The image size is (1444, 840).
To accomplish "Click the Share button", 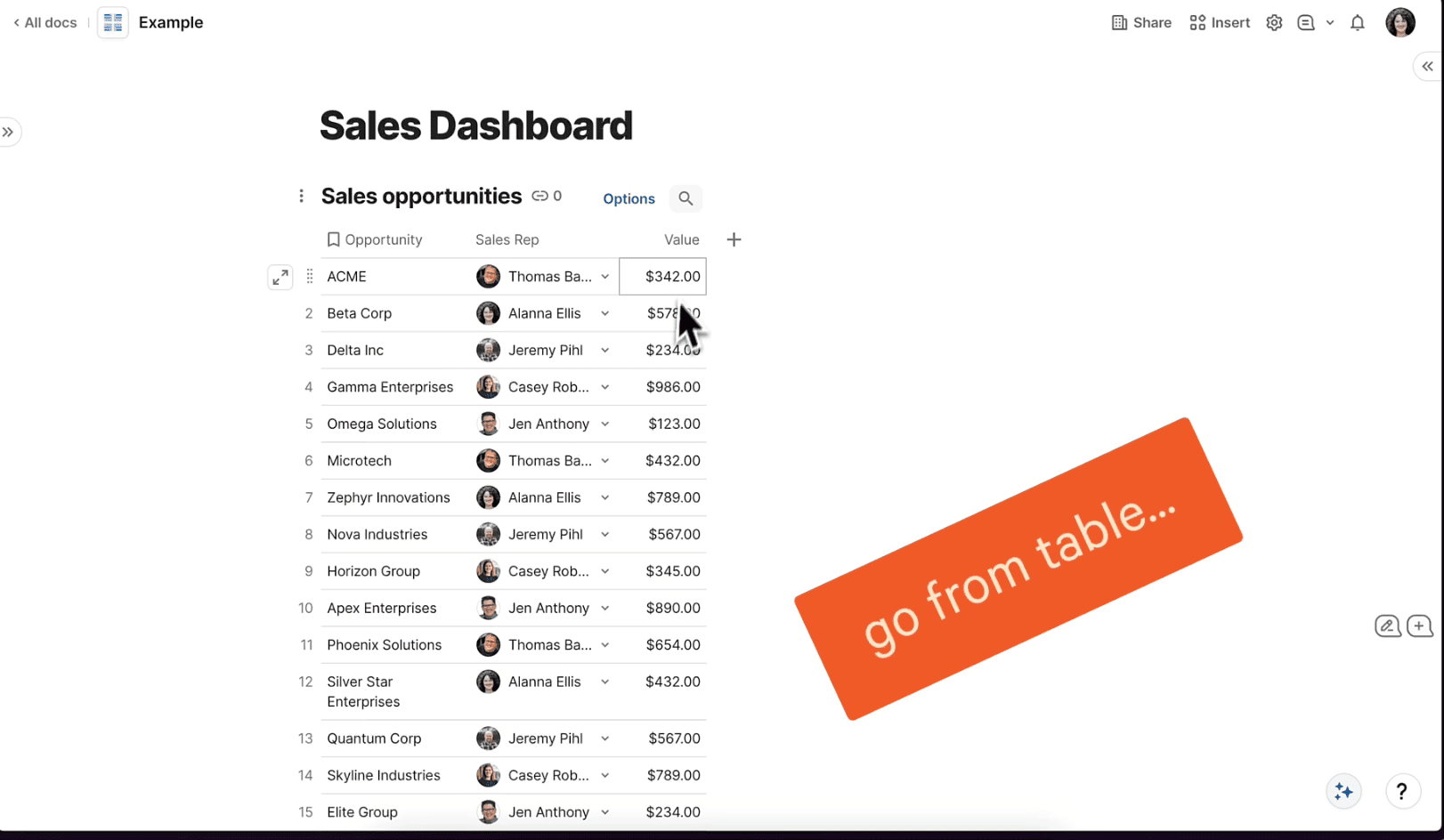I will pos(1141,23).
